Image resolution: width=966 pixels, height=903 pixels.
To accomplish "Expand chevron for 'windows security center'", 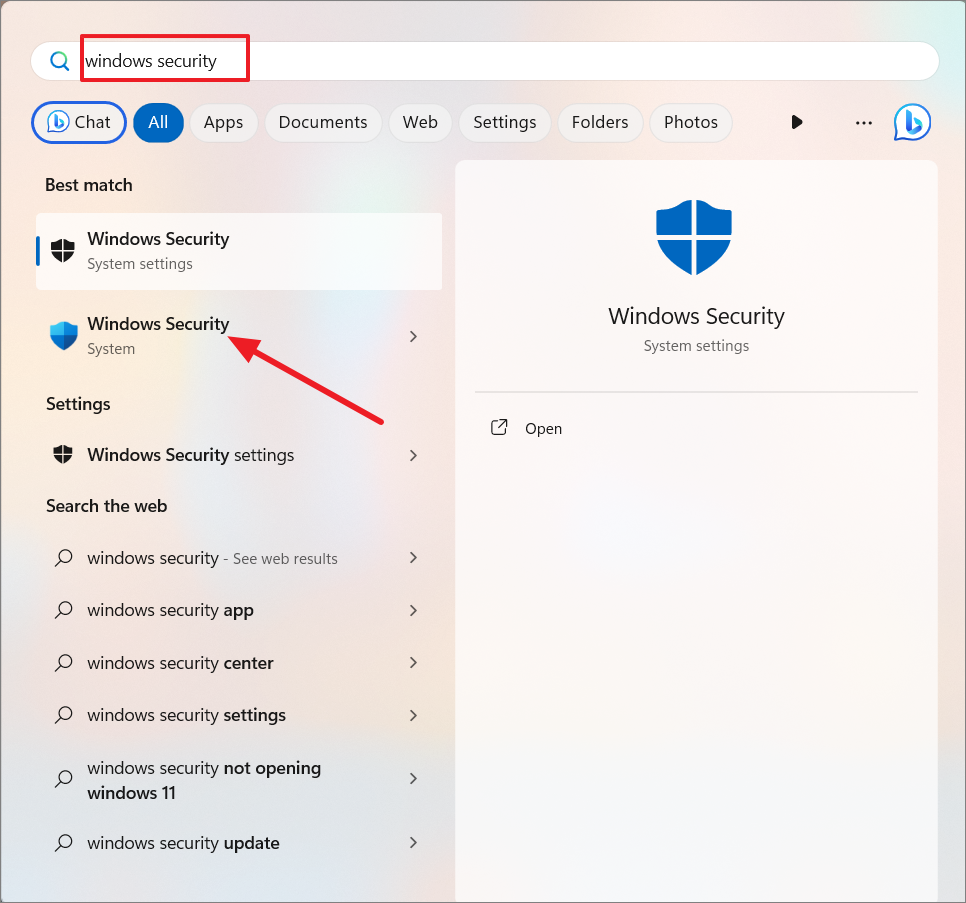I will [413, 663].
